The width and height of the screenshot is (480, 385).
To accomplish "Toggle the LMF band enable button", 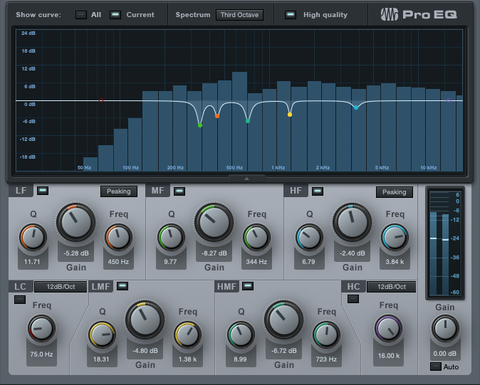I will click(122, 286).
